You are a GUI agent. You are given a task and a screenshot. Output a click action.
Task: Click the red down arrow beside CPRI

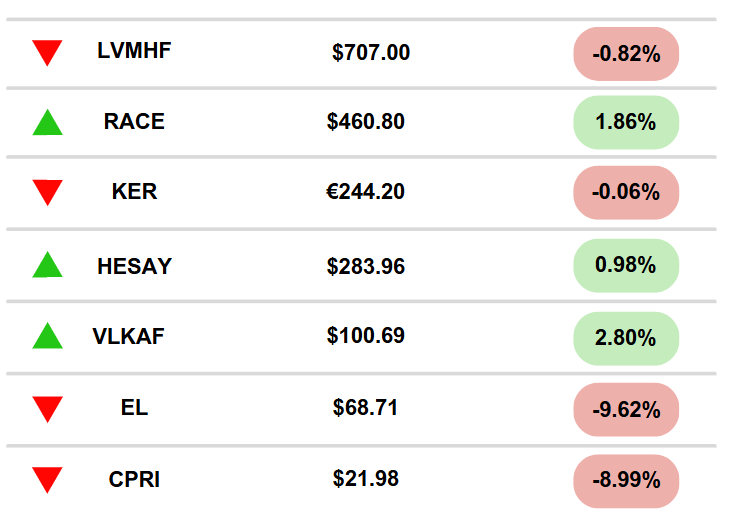point(47,480)
